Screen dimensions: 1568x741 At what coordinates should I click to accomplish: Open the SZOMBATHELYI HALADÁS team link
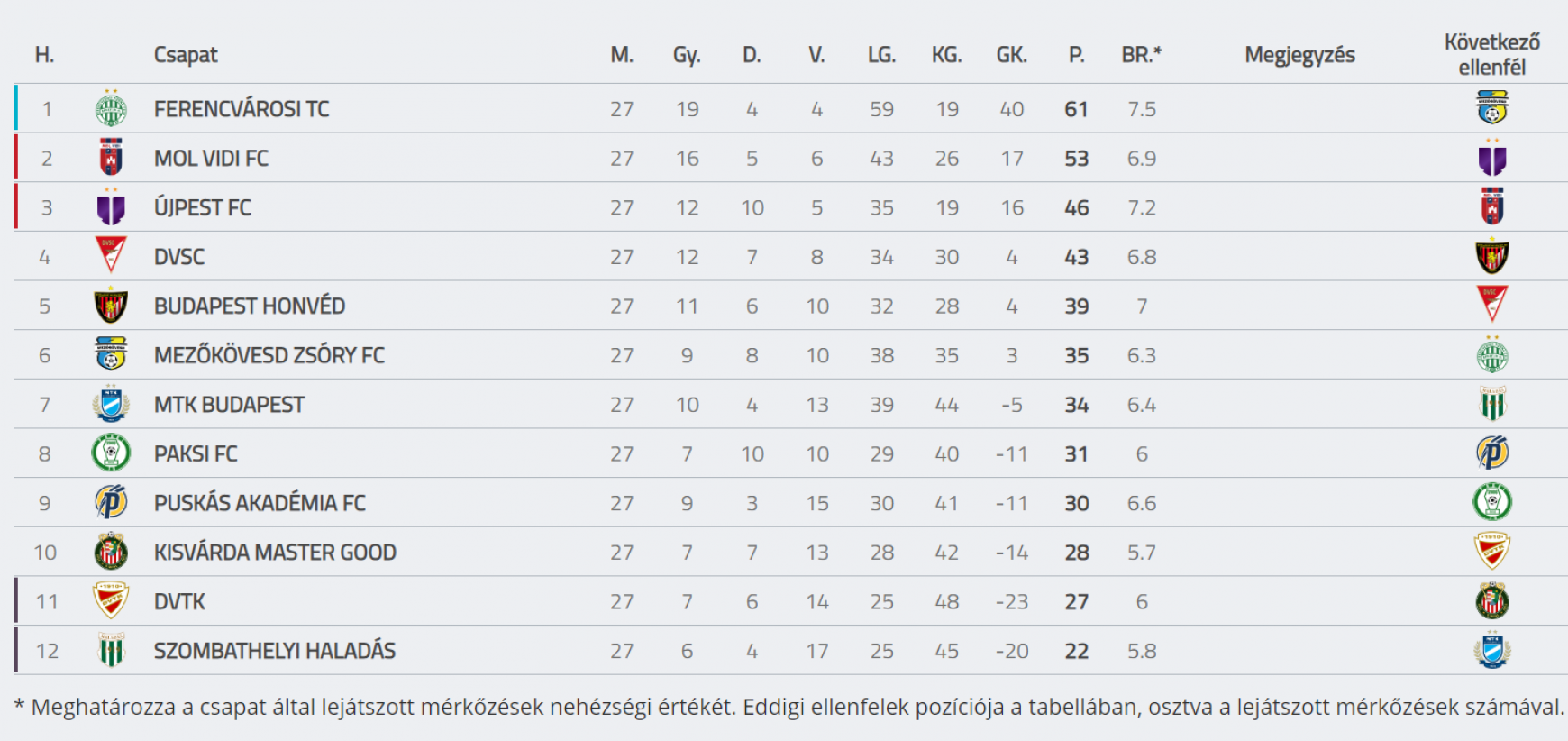275,651
